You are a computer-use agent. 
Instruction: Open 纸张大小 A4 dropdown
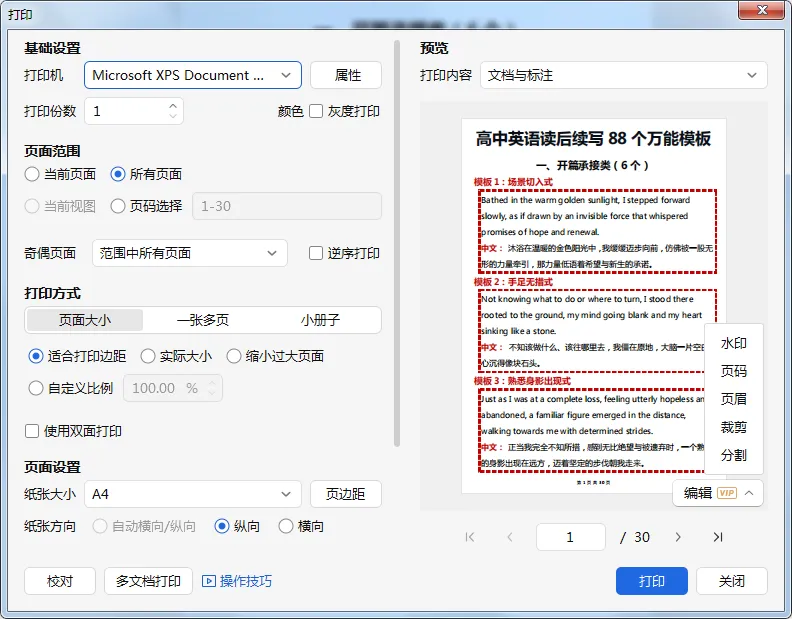click(x=193, y=494)
